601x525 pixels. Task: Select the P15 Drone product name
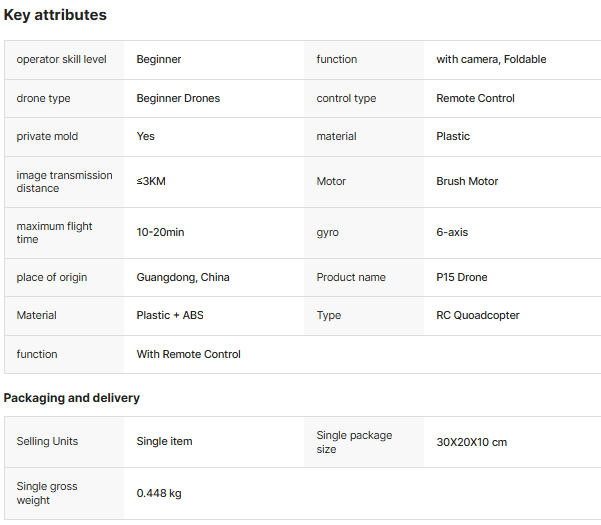click(x=462, y=277)
